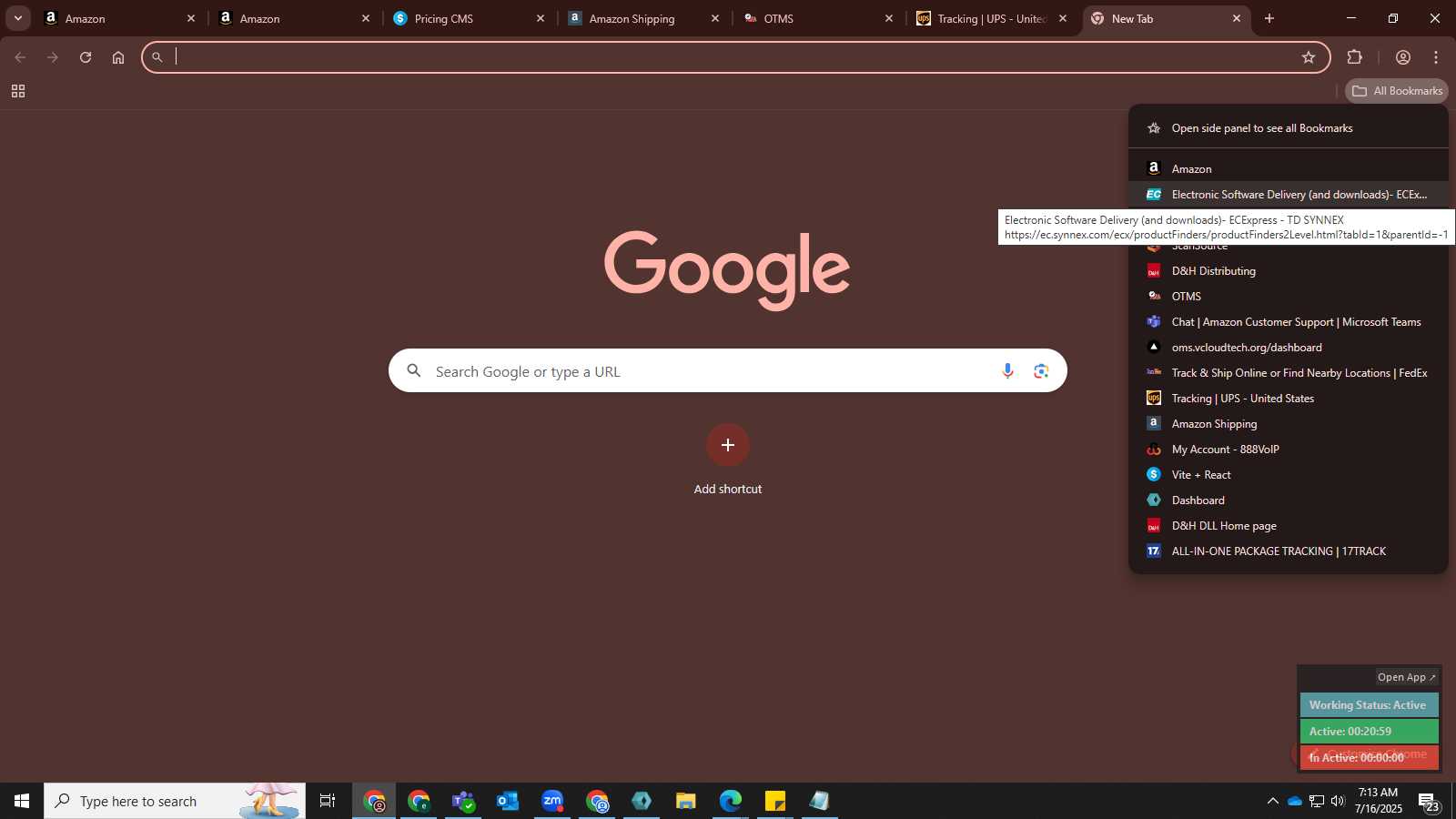Open the FedEx Track & Ship bookmark
The image size is (1456, 819).
(1288, 373)
